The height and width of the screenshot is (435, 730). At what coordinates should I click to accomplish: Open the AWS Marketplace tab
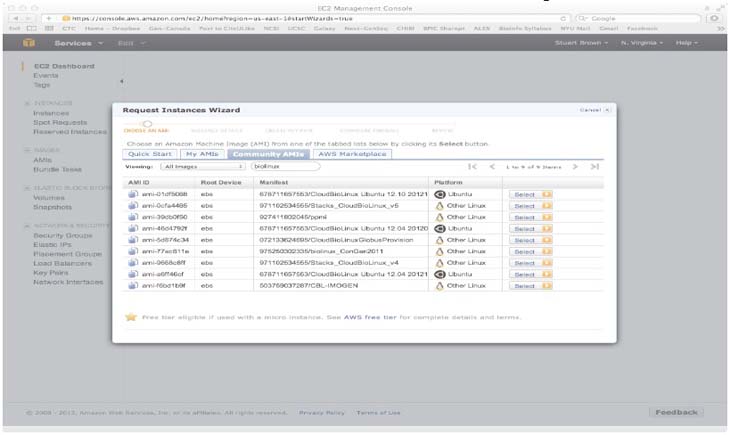tap(352, 154)
